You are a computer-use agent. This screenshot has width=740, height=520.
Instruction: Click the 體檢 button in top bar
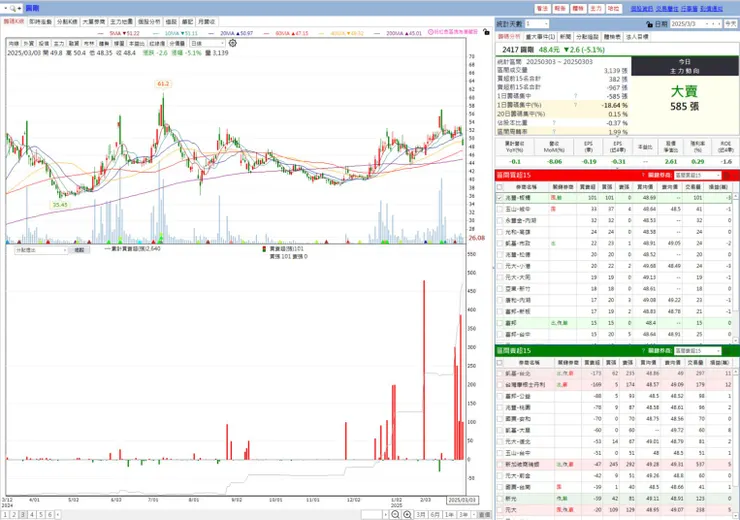point(578,8)
